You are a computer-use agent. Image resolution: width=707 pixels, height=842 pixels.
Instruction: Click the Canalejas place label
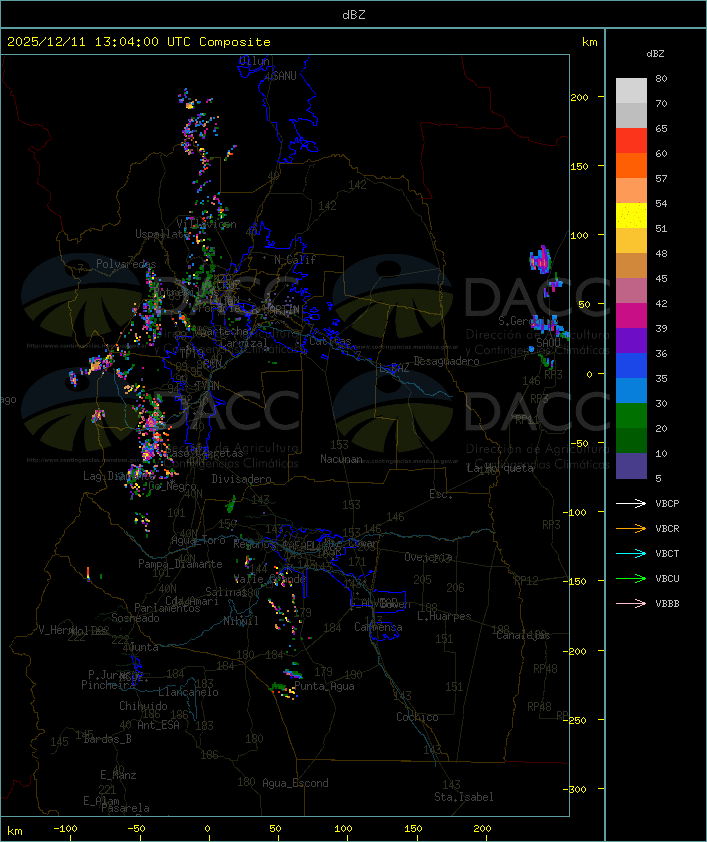[x=523, y=635]
